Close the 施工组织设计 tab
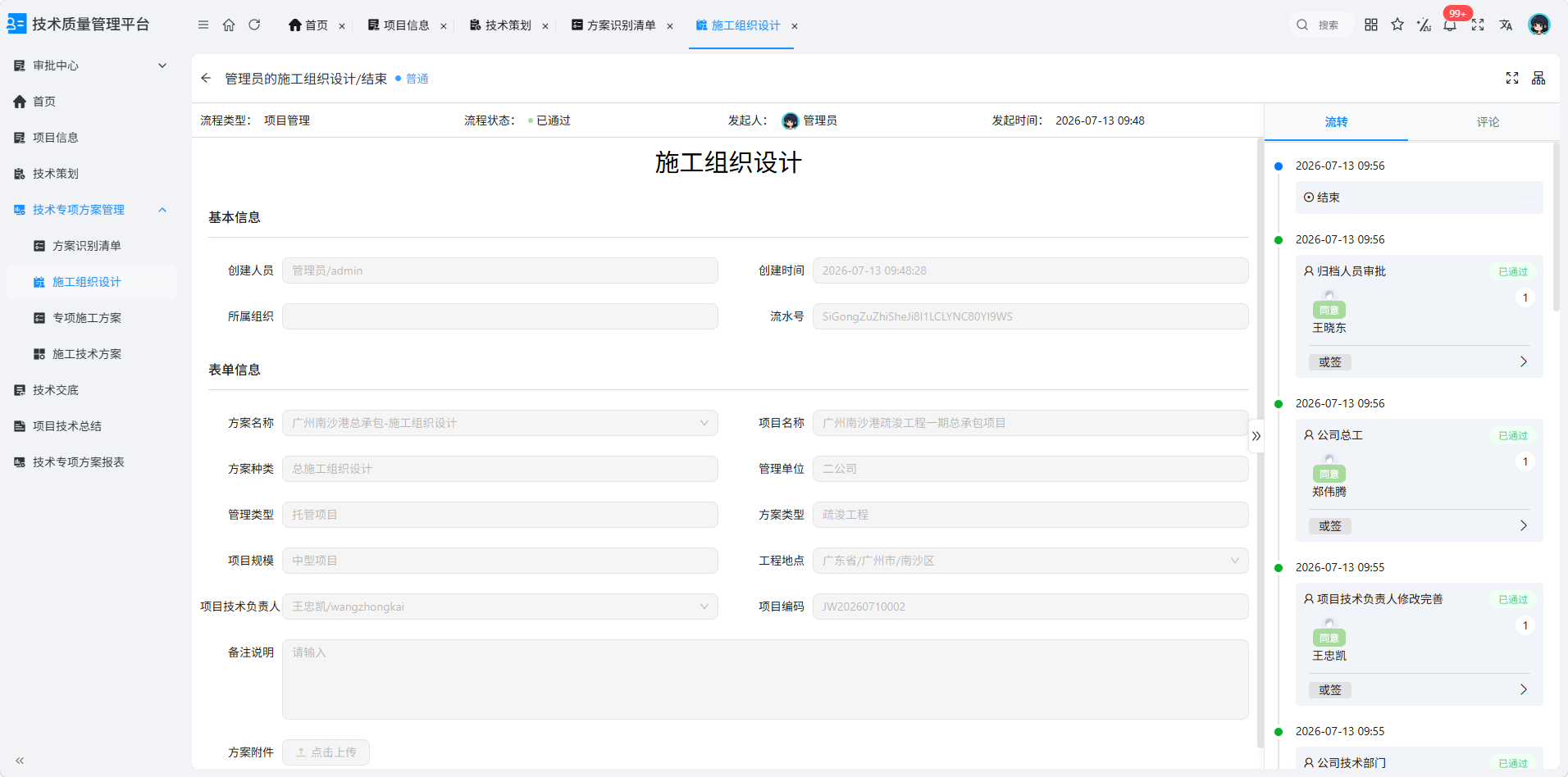Image resolution: width=1568 pixels, height=777 pixels. point(795,26)
